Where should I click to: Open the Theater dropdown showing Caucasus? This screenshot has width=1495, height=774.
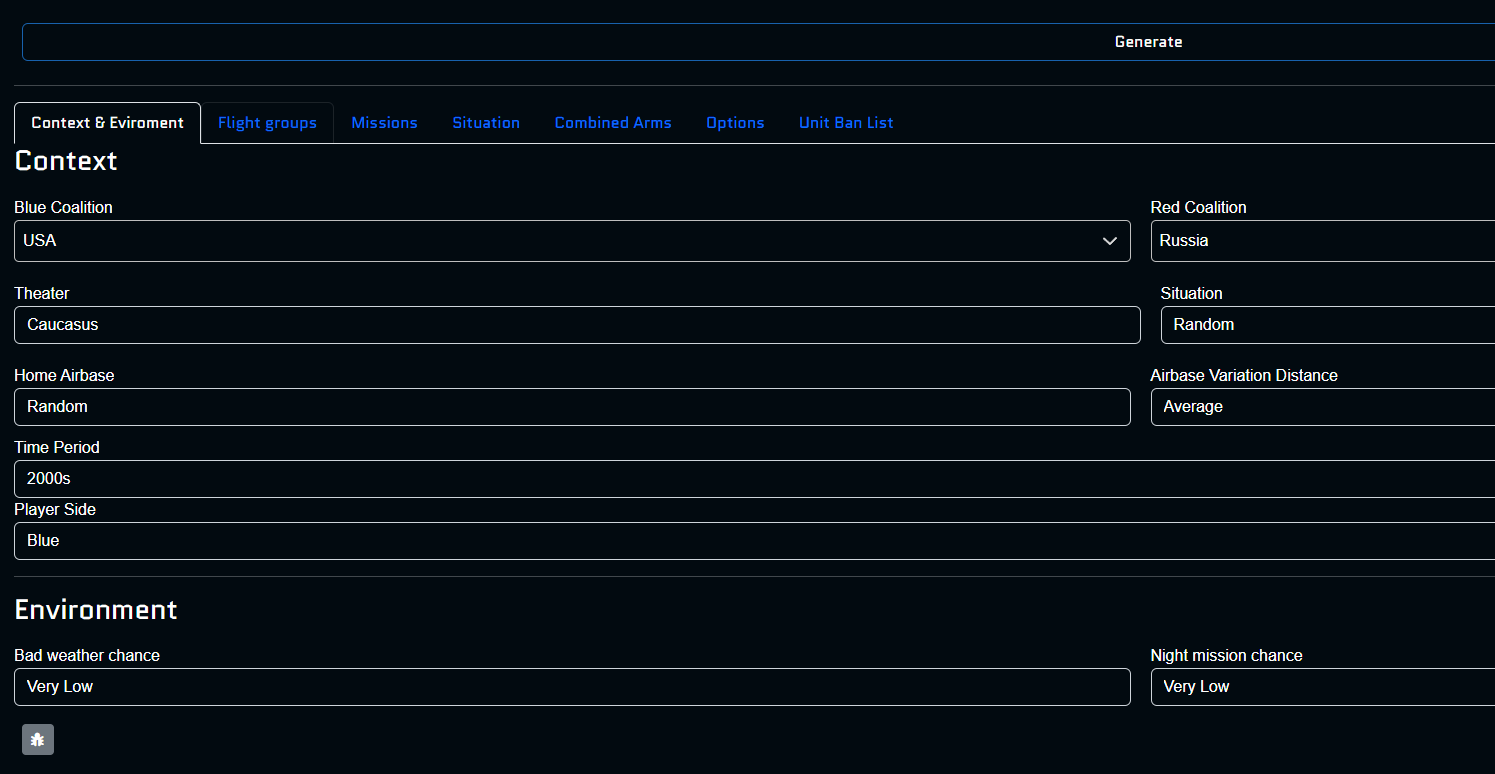click(x=577, y=325)
